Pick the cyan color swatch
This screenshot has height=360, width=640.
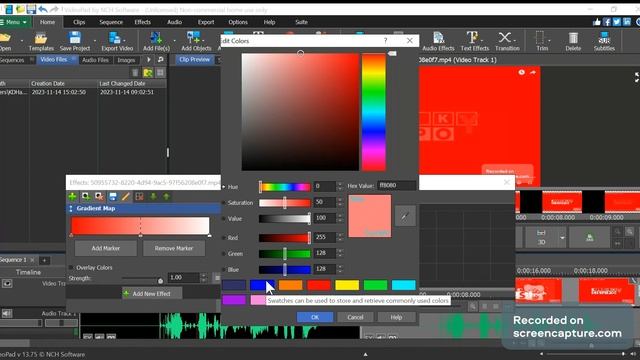point(404,285)
